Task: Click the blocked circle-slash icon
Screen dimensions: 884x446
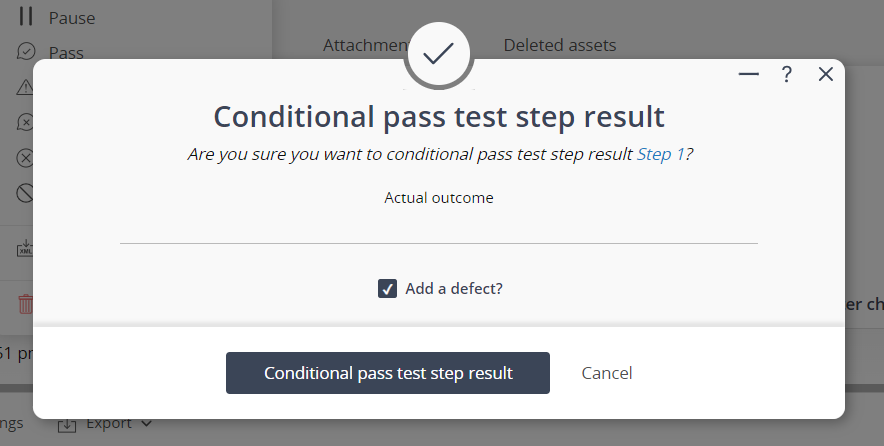Action: (25, 193)
